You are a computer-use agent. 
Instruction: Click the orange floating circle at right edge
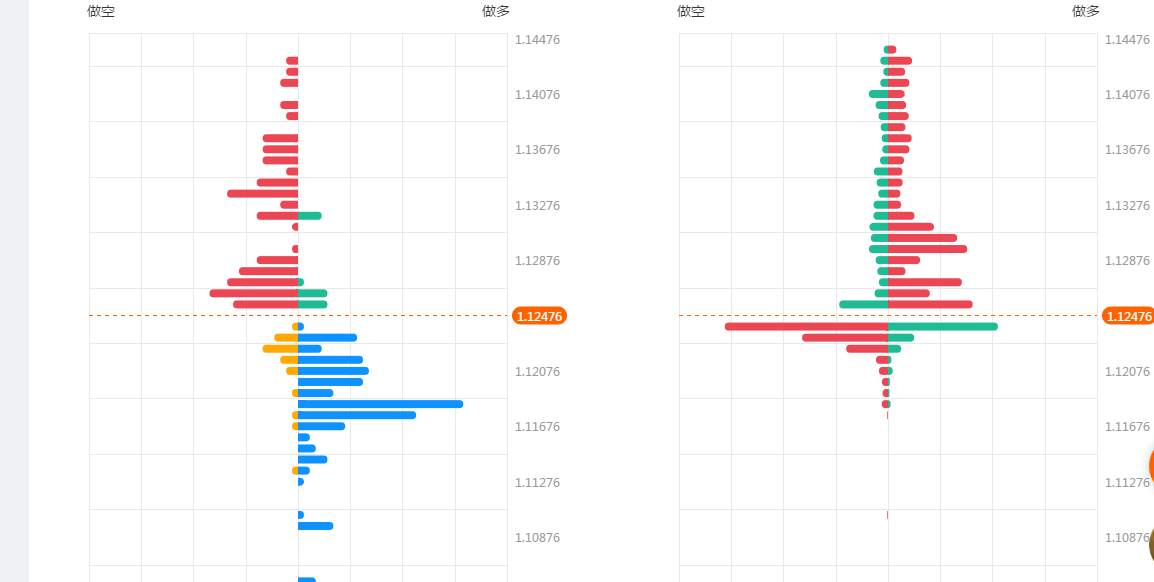tap(1151, 465)
